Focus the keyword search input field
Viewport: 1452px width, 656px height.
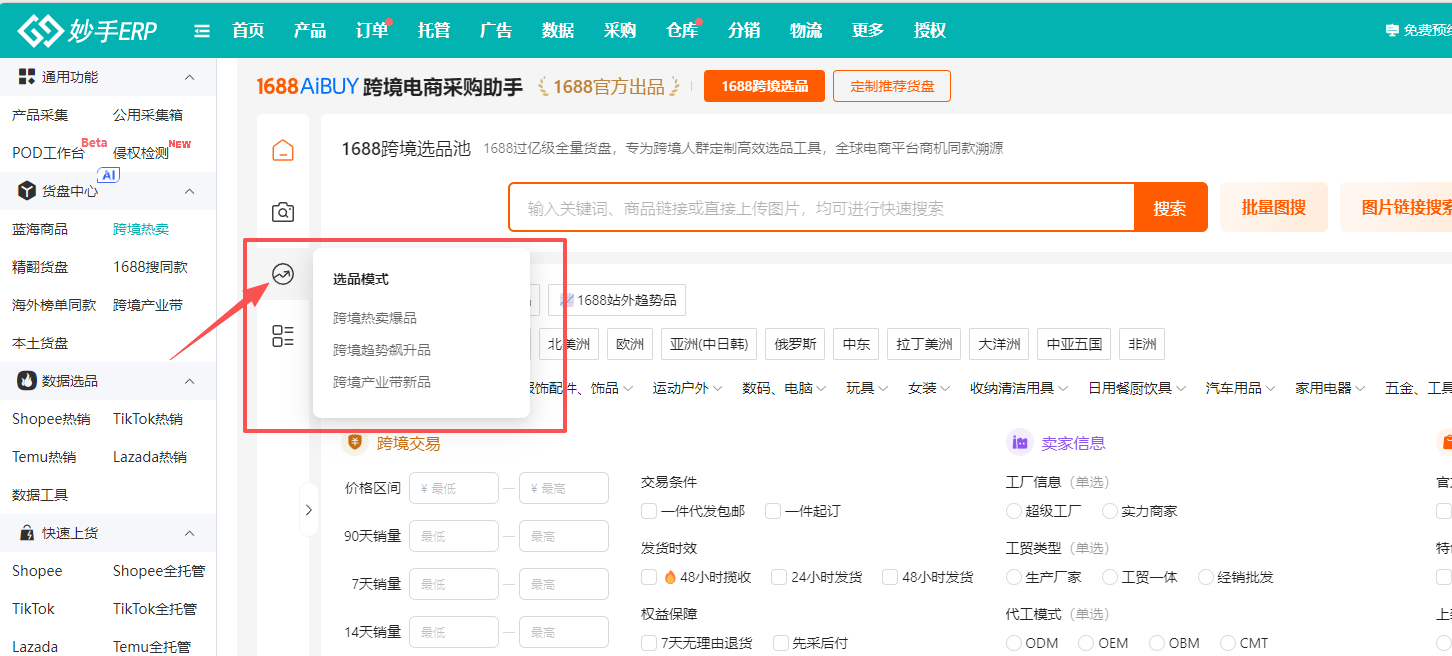pyautogui.click(x=821, y=208)
